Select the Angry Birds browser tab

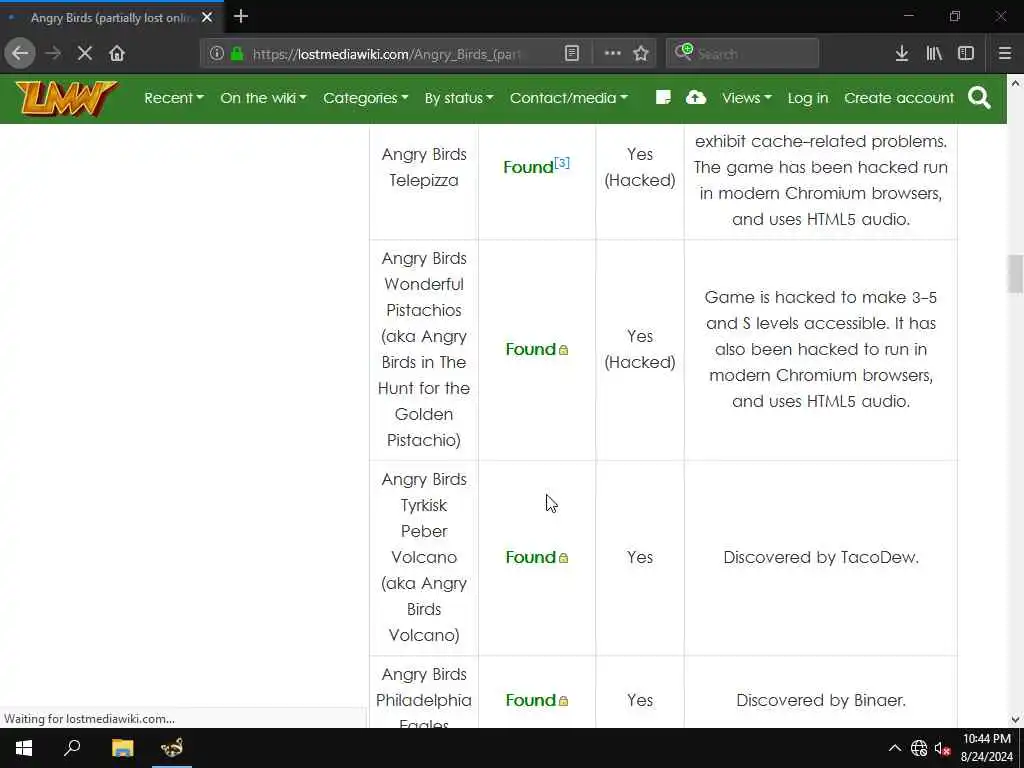(111, 18)
